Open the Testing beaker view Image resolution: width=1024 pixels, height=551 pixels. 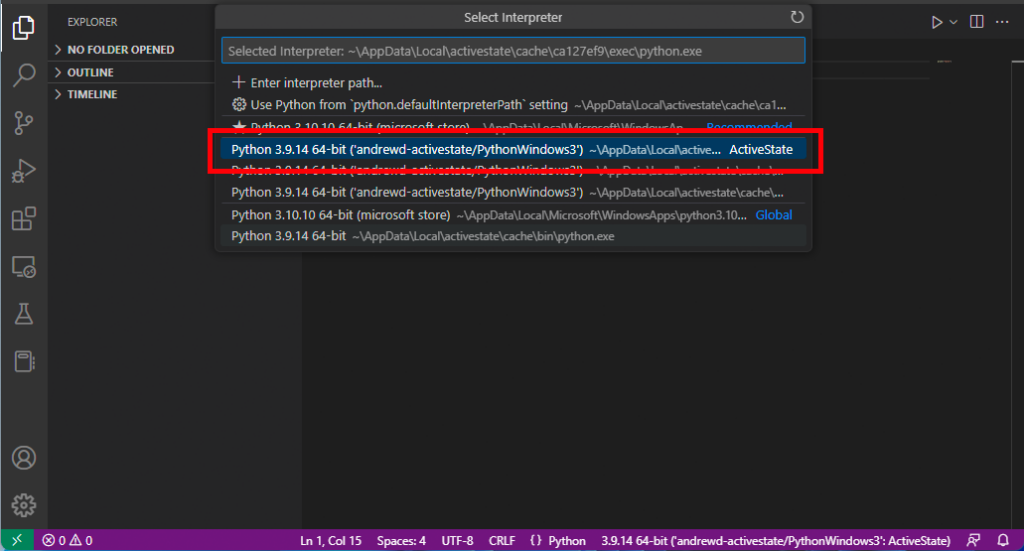point(24,314)
